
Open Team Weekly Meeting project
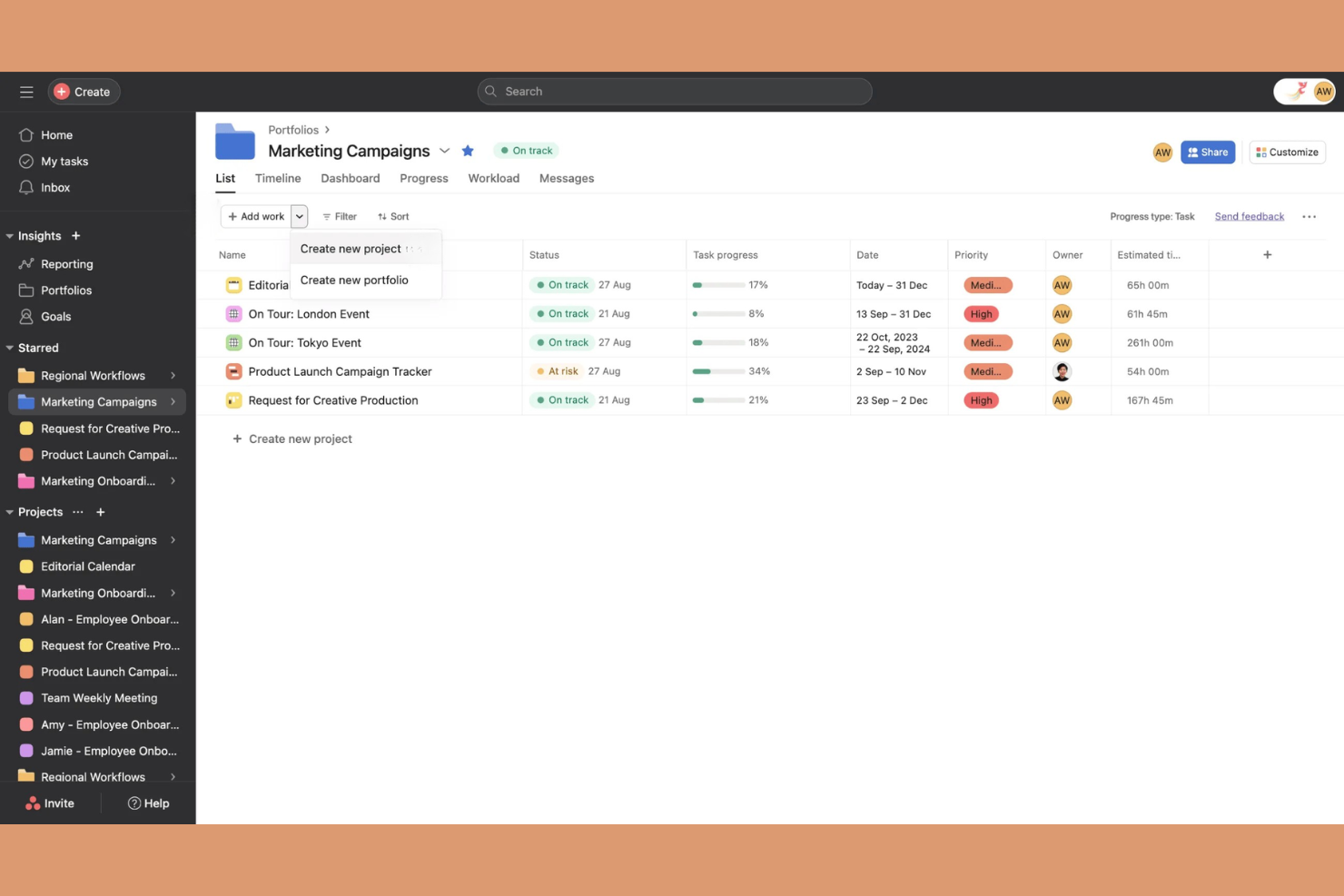pyautogui.click(x=98, y=698)
